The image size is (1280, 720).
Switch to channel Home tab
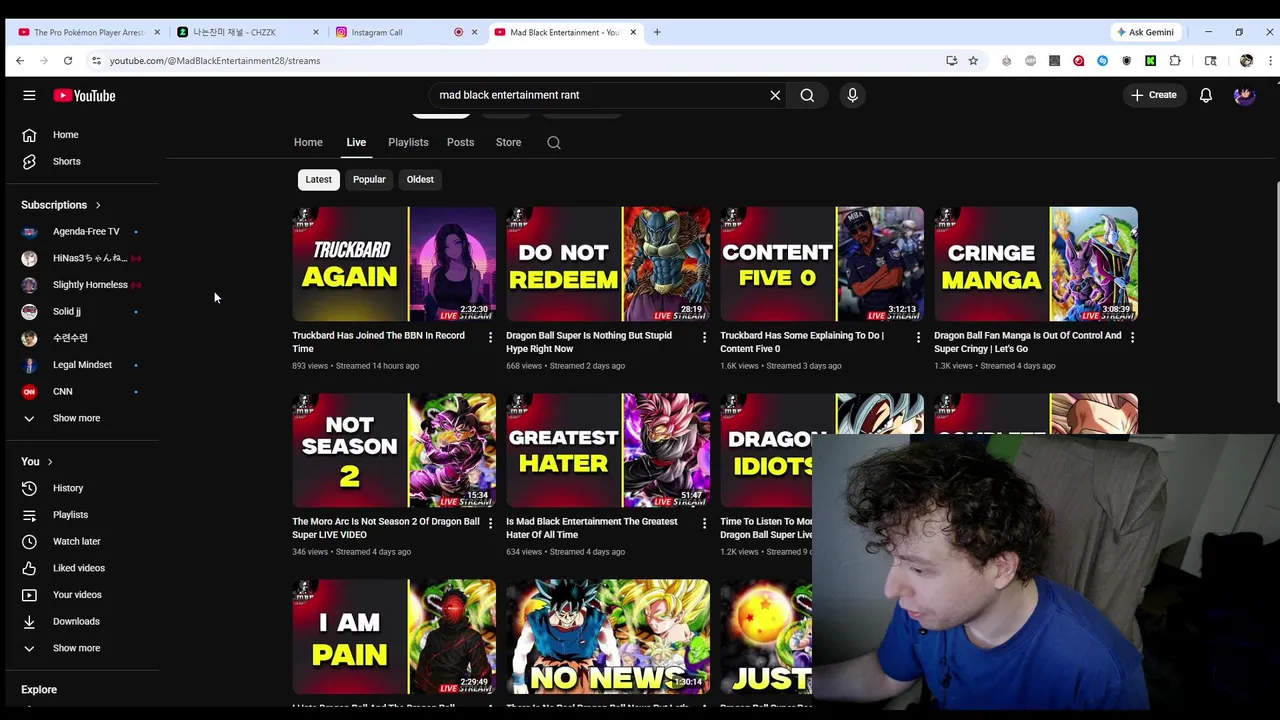coord(308,142)
